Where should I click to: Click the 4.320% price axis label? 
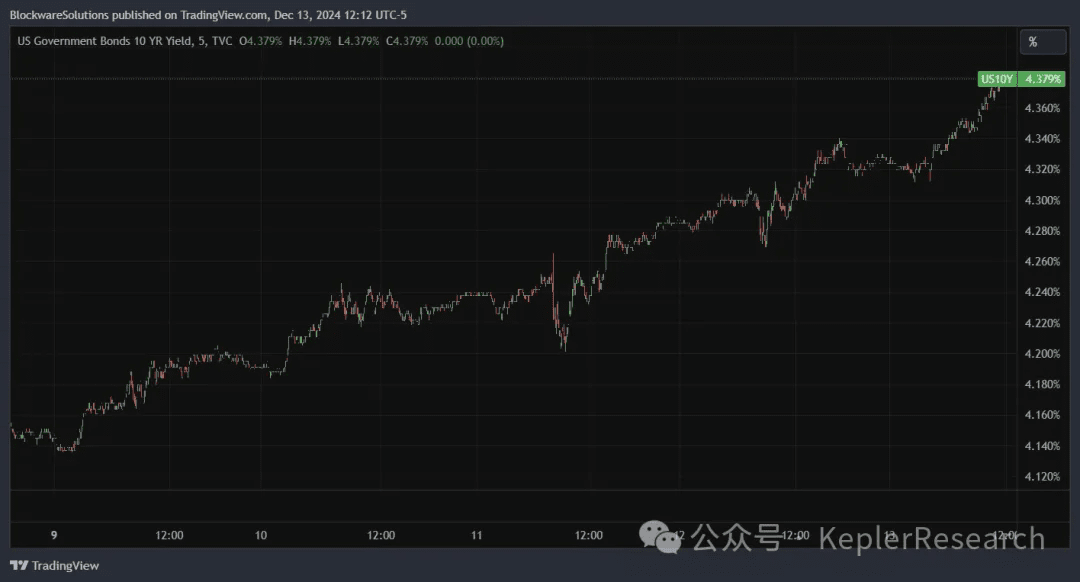(x=1042, y=169)
